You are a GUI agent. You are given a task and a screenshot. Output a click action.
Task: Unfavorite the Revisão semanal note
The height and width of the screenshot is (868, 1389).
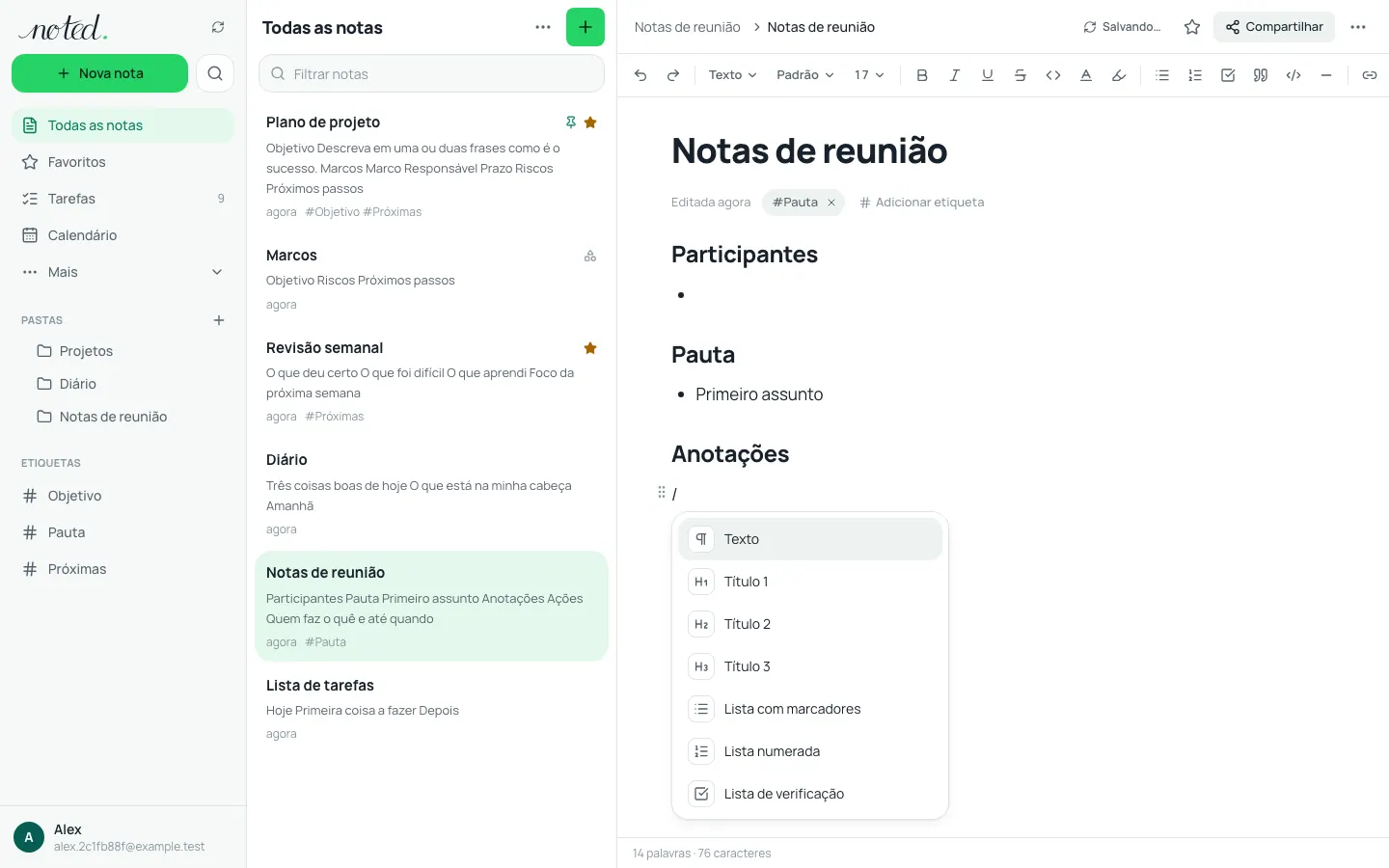pyautogui.click(x=590, y=348)
